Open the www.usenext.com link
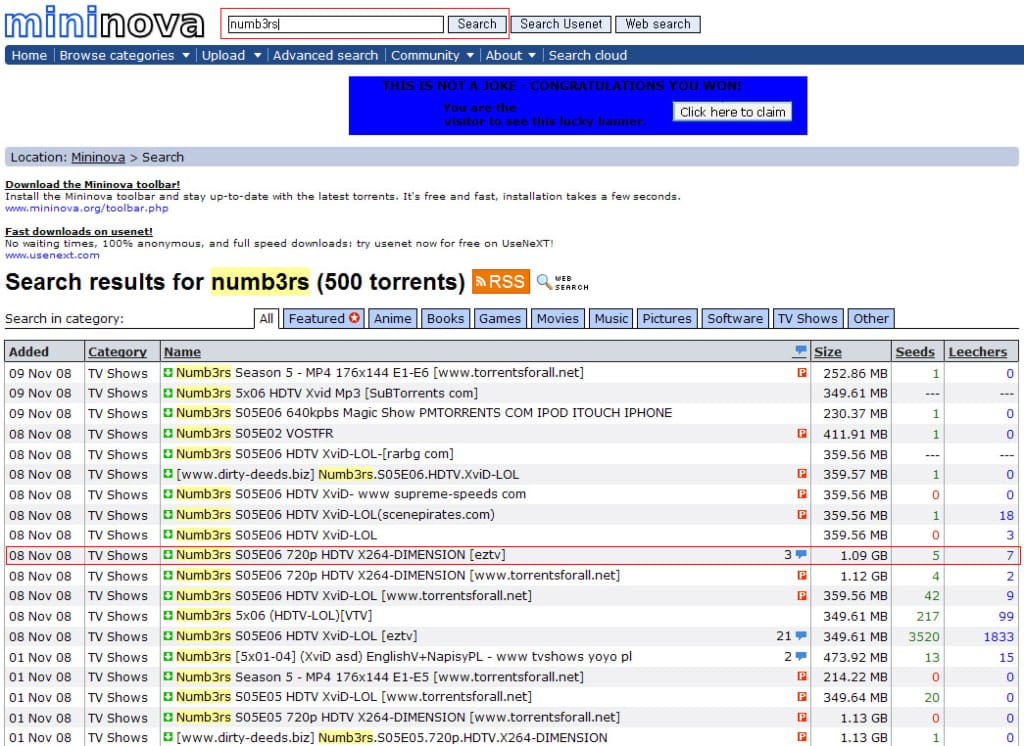The image size is (1024, 746). (52, 255)
